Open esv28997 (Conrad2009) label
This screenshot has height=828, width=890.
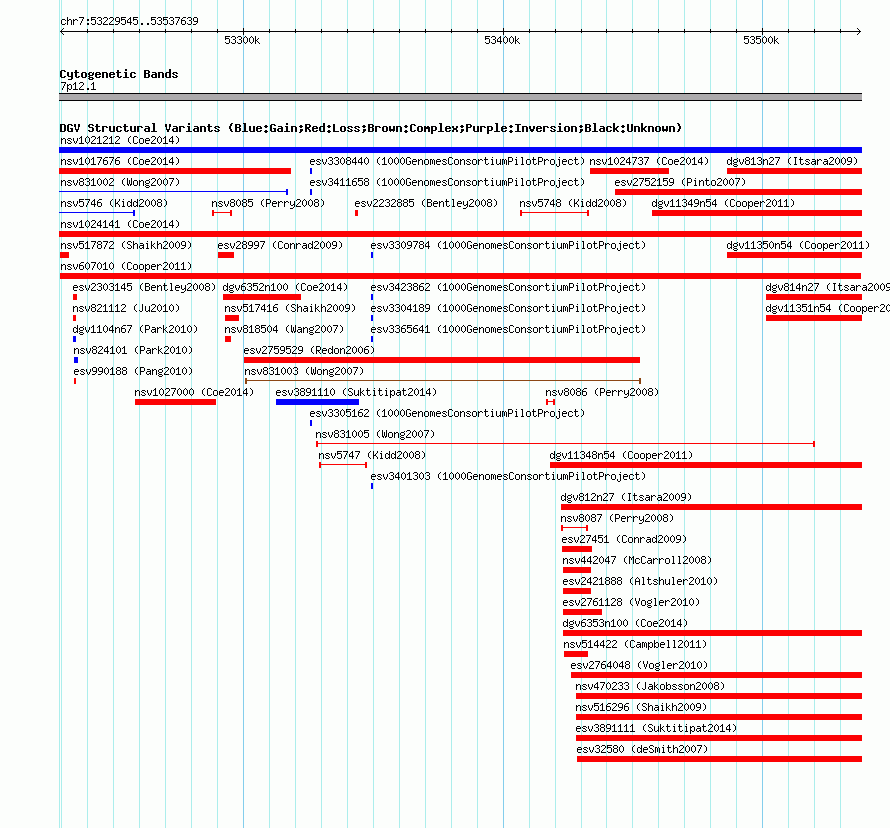280,245
